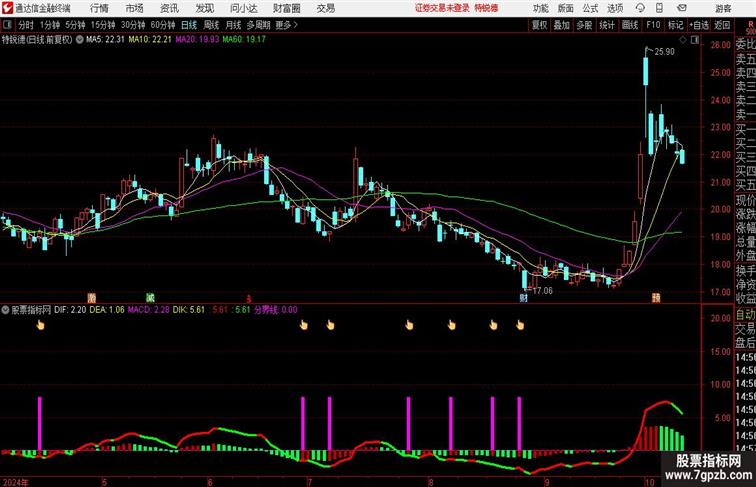Click the rightmost hand signal icon in indicator pane
Screen dimensions: 756x487
[520, 325]
